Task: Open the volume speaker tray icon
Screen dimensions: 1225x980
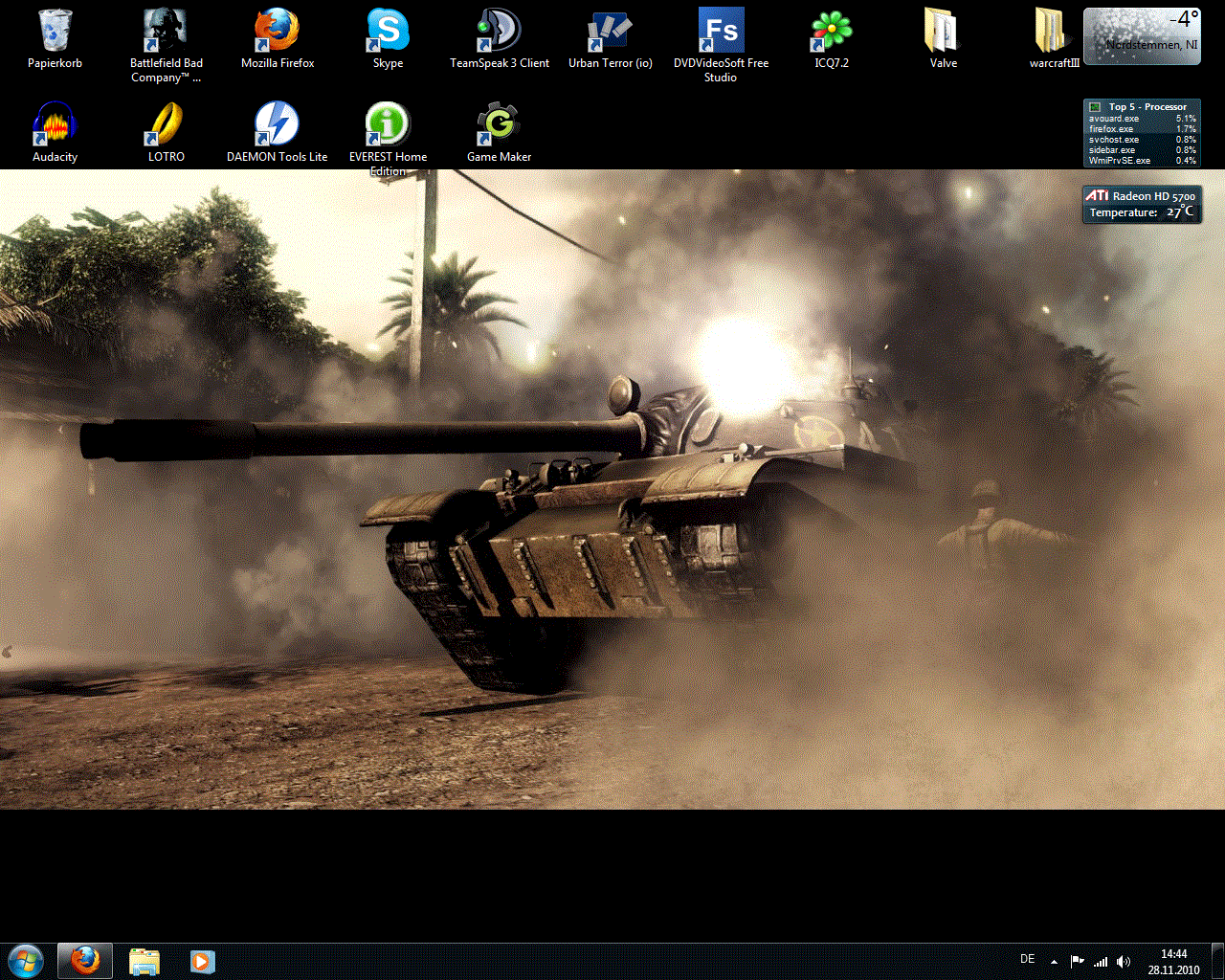Action: (1124, 961)
